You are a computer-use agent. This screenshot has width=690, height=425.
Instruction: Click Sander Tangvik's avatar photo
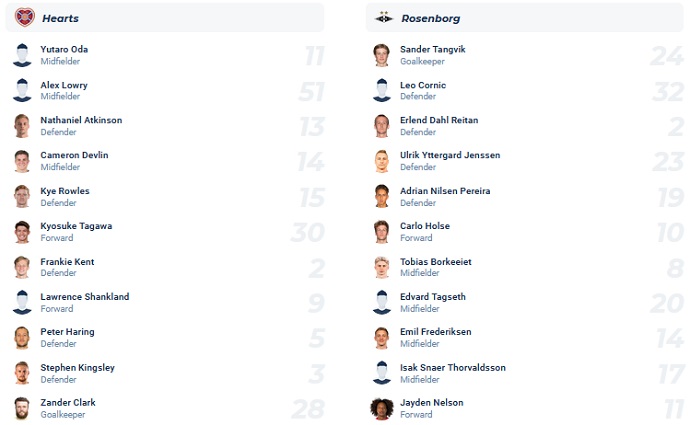381,55
